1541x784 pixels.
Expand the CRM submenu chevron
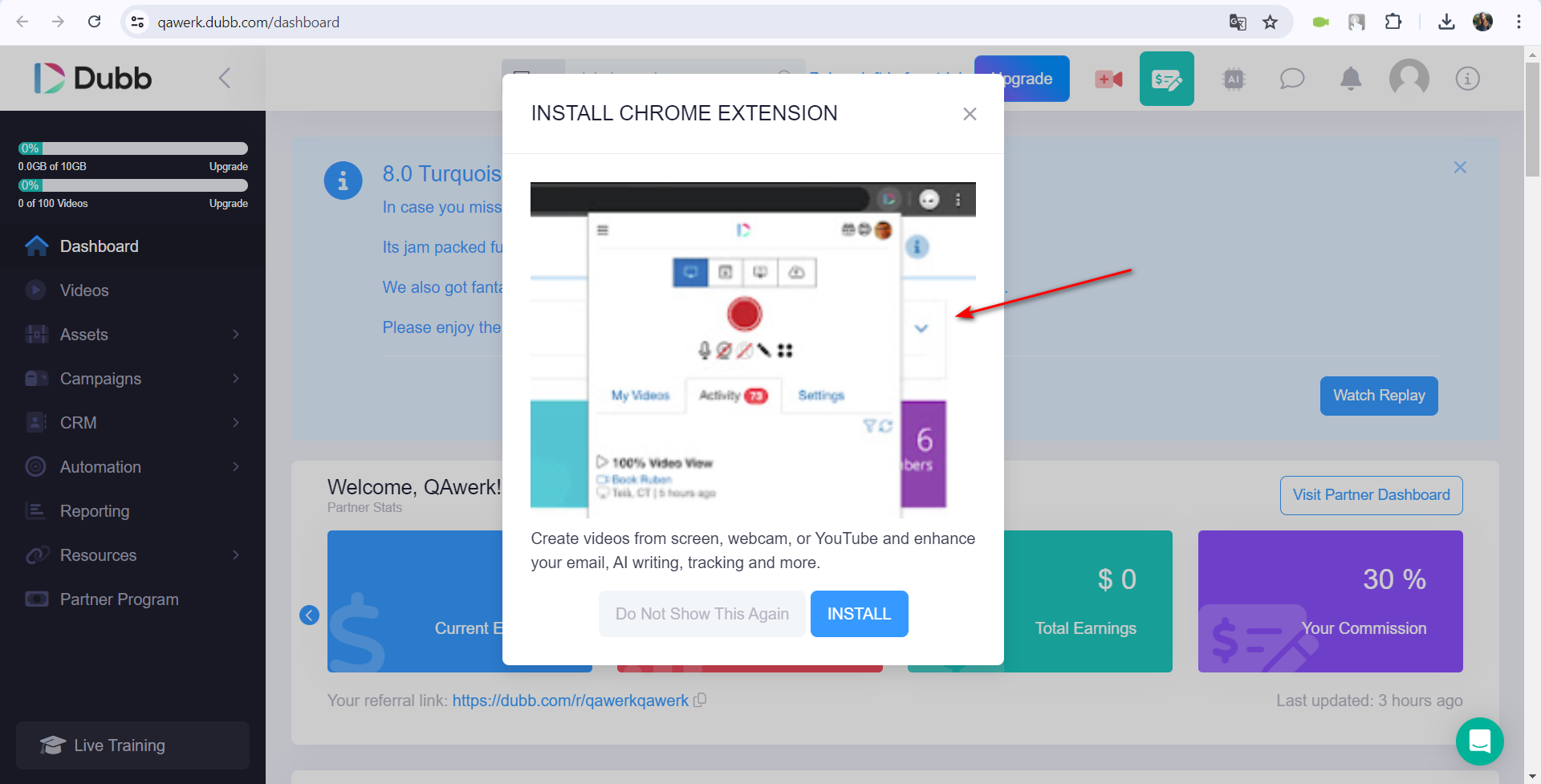(x=236, y=423)
